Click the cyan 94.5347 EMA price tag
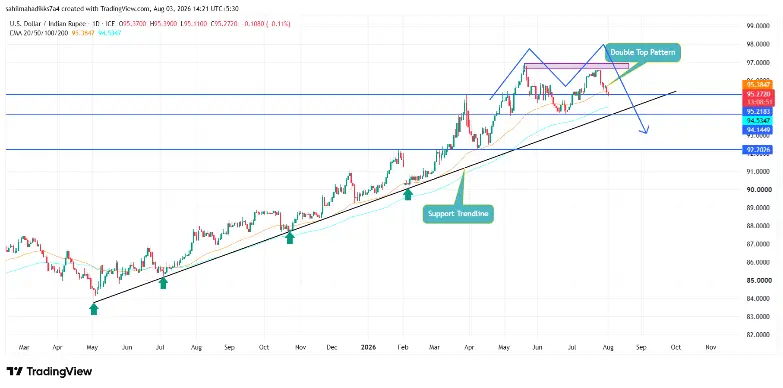This screenshot has height=388, width=783. point(759,120)
